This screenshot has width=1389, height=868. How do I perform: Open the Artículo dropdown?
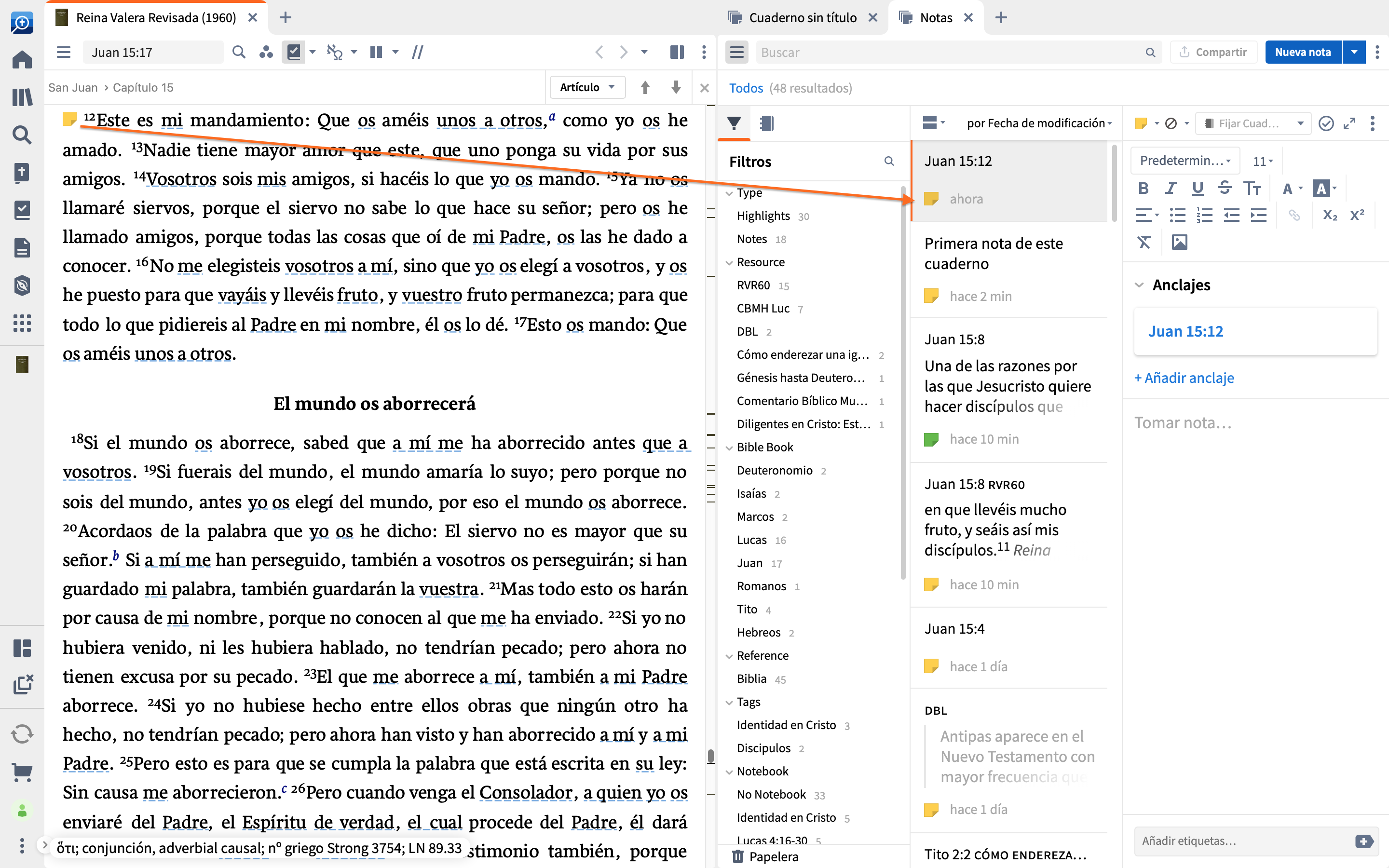[x=587, y=87]
